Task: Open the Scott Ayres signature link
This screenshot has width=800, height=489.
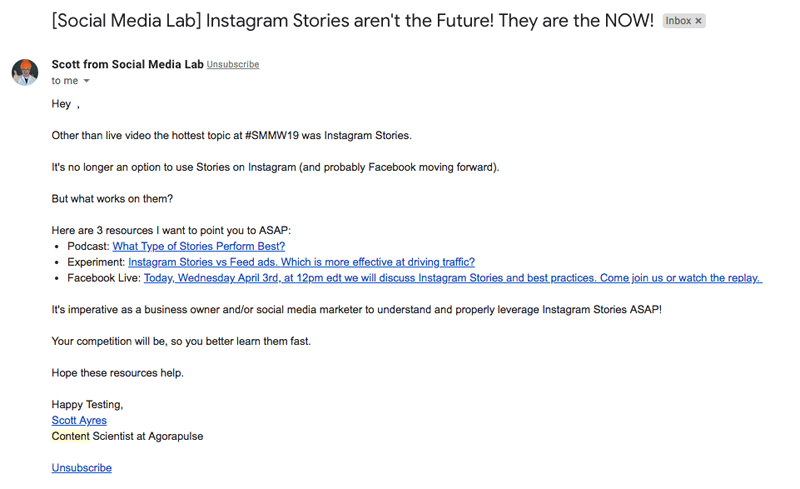Action: click(79, 420)
